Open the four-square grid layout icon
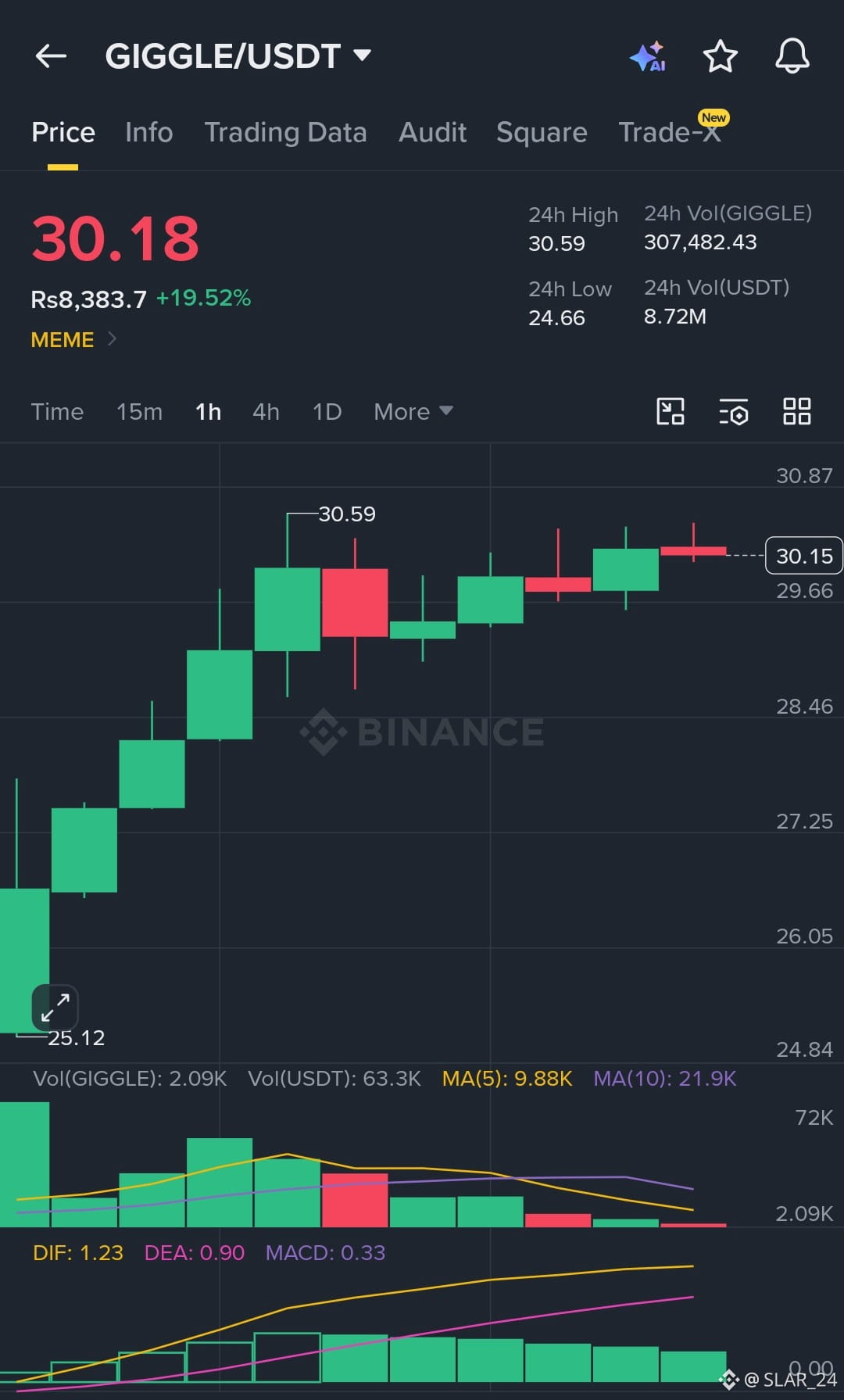This screenshot has width=844, height=1400. (x=797, y=411)
